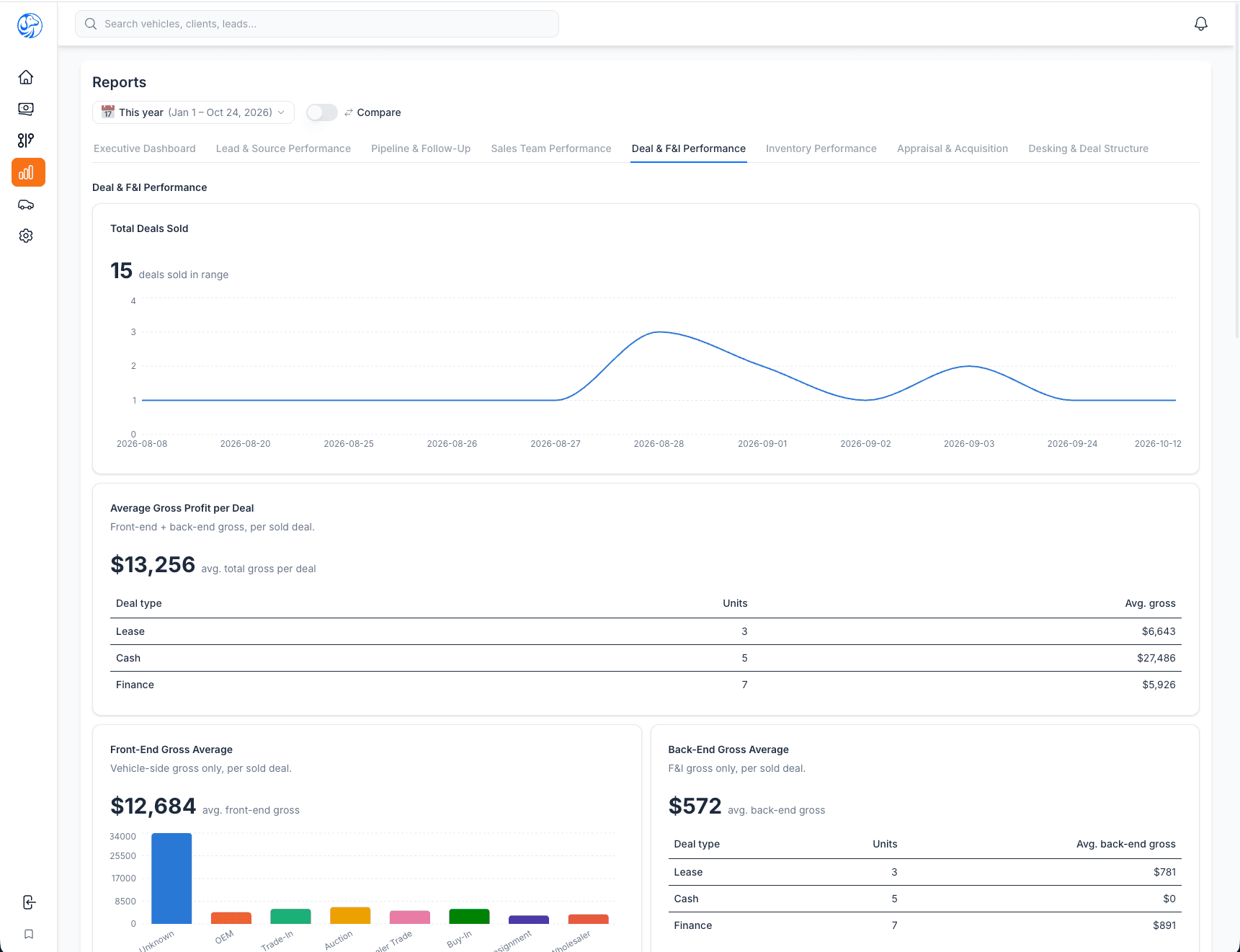Image resolution: width=1240 pixels, height=952 pixels.
Task: Switch to Lead & Source Performance tab
Action: coord(283,148)
